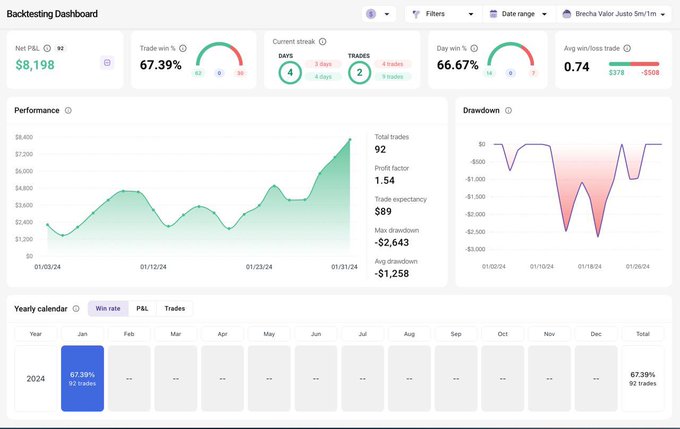Click the info icon next to Trade win %

tap(183, 48)
